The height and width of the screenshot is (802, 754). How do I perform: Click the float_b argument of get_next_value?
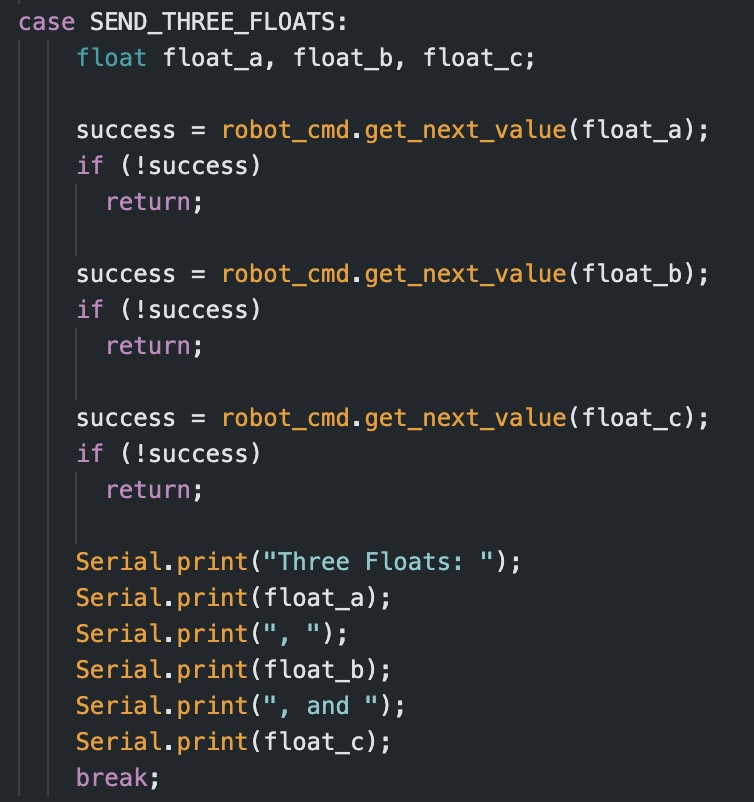632,274
